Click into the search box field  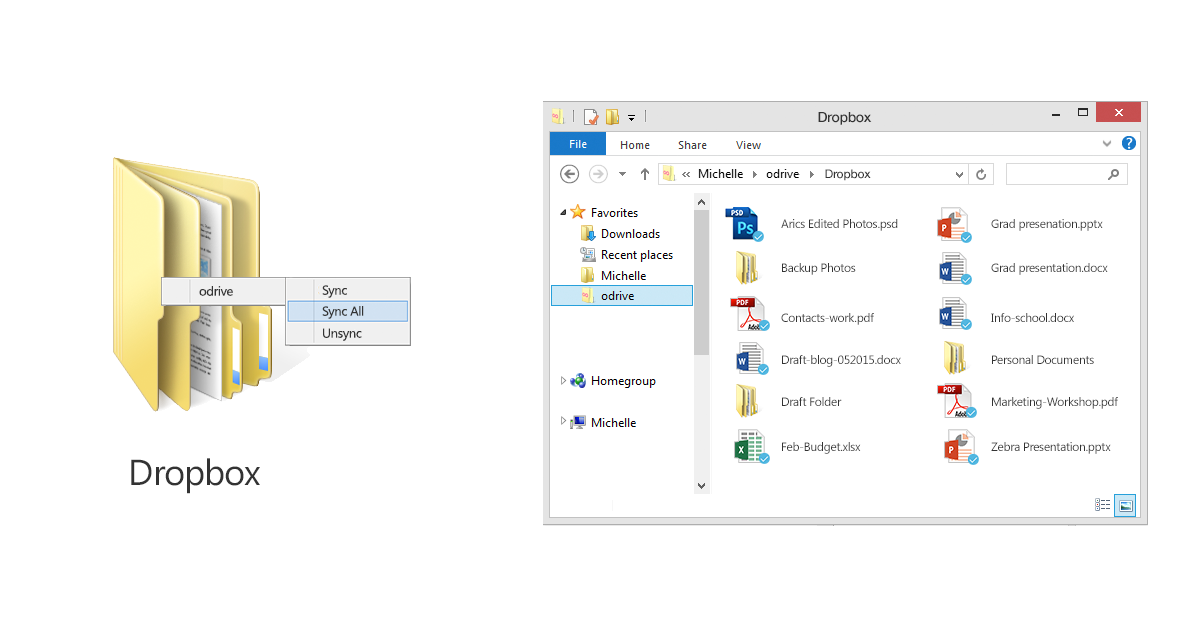tap(1066, 174)
